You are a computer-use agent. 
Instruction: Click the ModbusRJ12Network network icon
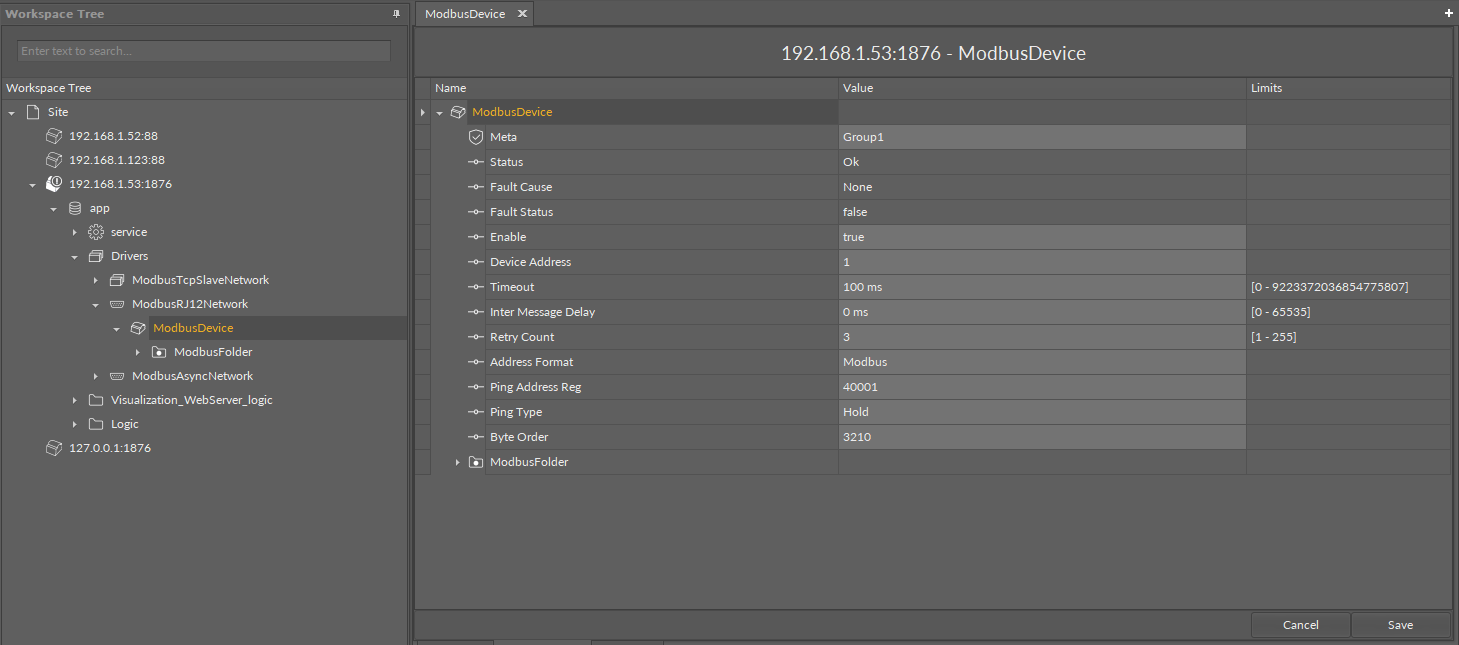(117, 304)
